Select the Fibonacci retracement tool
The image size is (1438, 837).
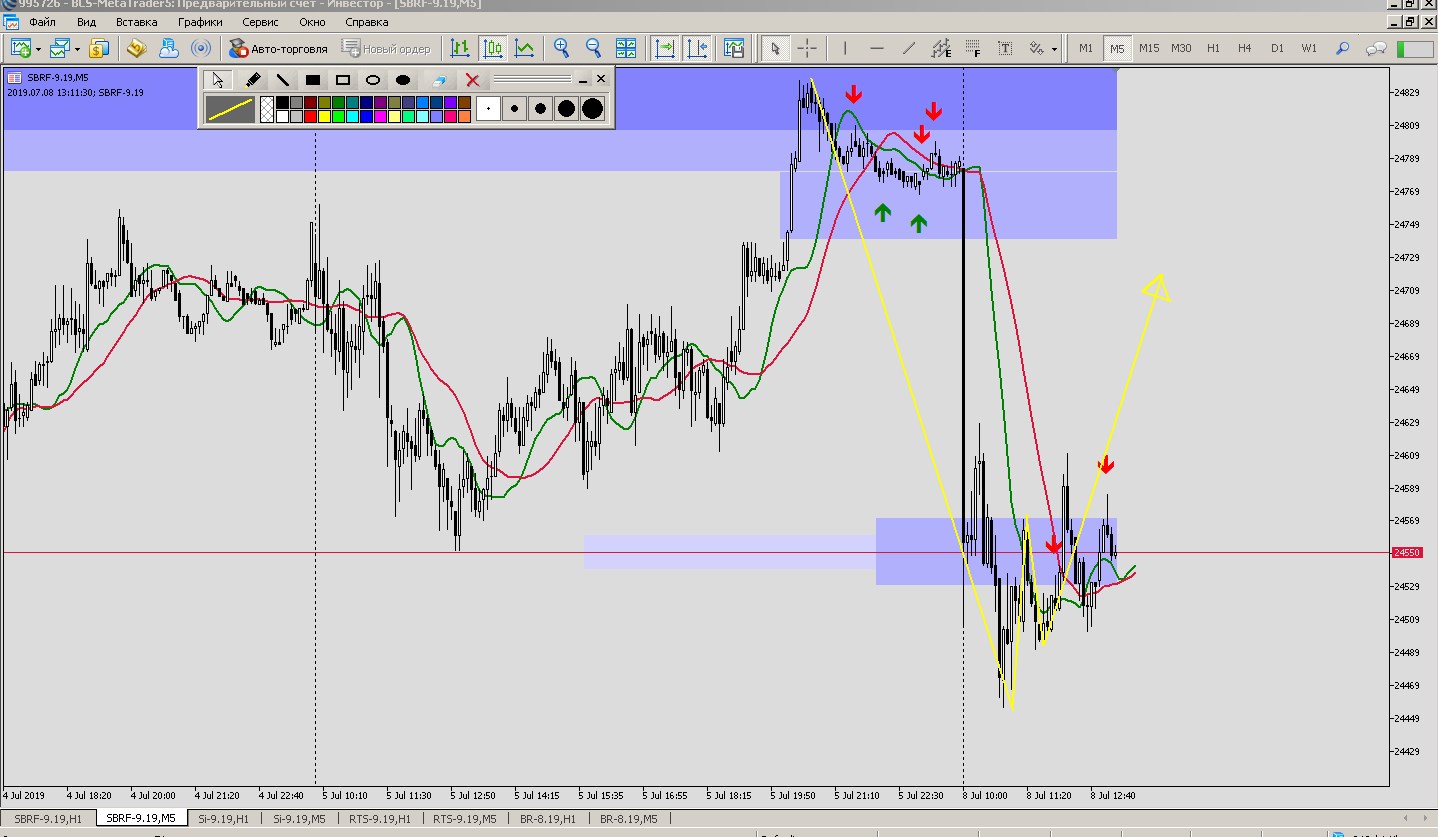coord(973,48)
